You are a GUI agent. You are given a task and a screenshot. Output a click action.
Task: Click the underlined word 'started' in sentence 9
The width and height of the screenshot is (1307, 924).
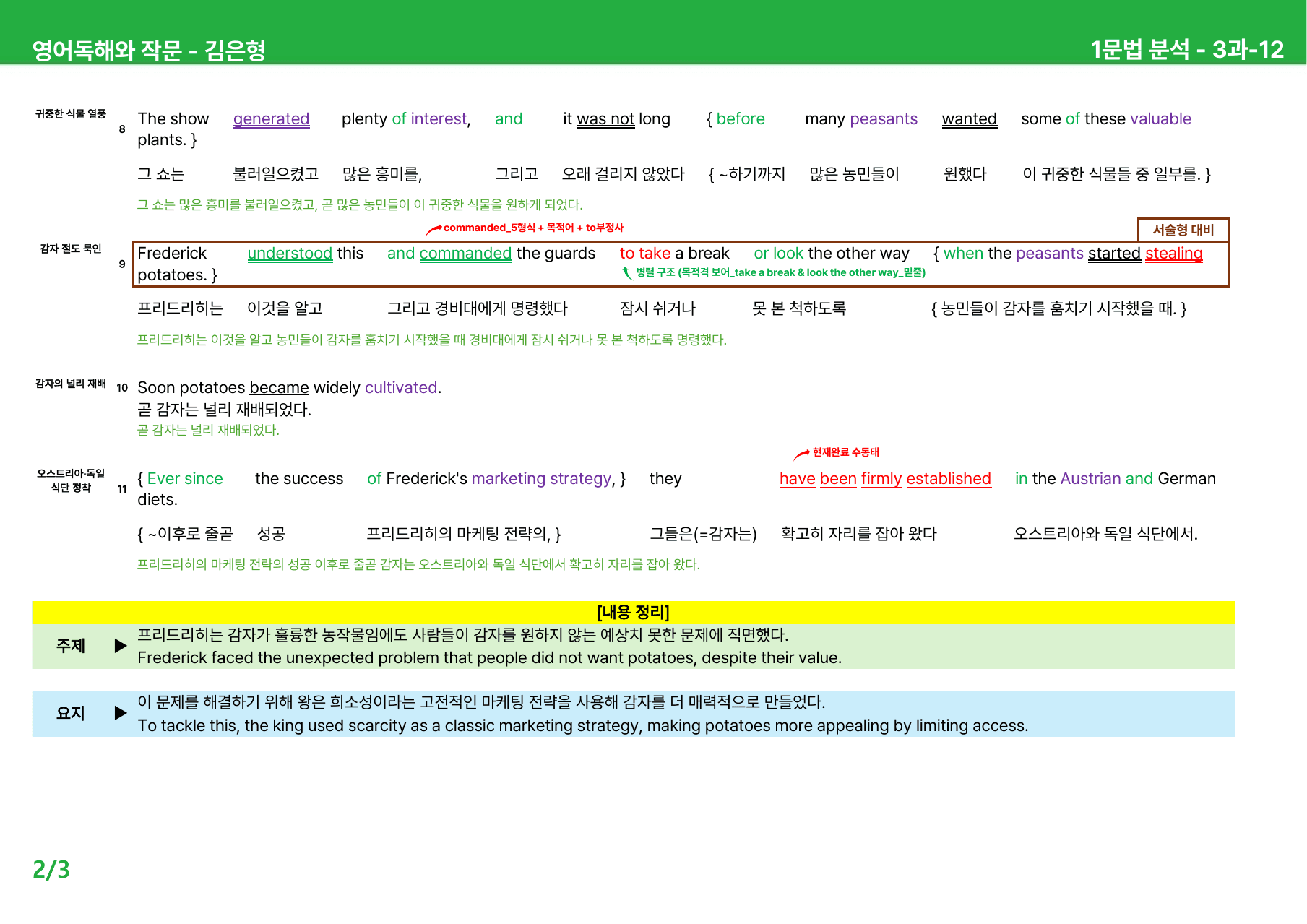[x=1114, y=253]
